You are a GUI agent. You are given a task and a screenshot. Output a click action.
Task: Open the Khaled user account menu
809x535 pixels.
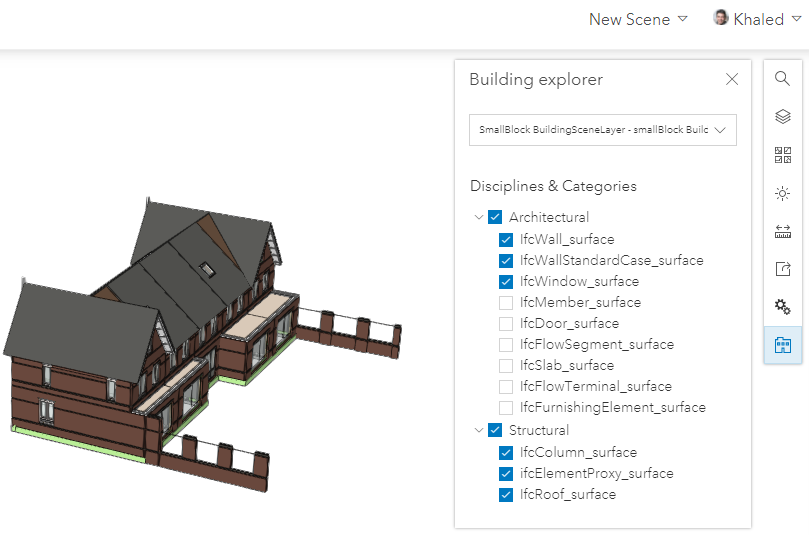click(x=757, y=19)
